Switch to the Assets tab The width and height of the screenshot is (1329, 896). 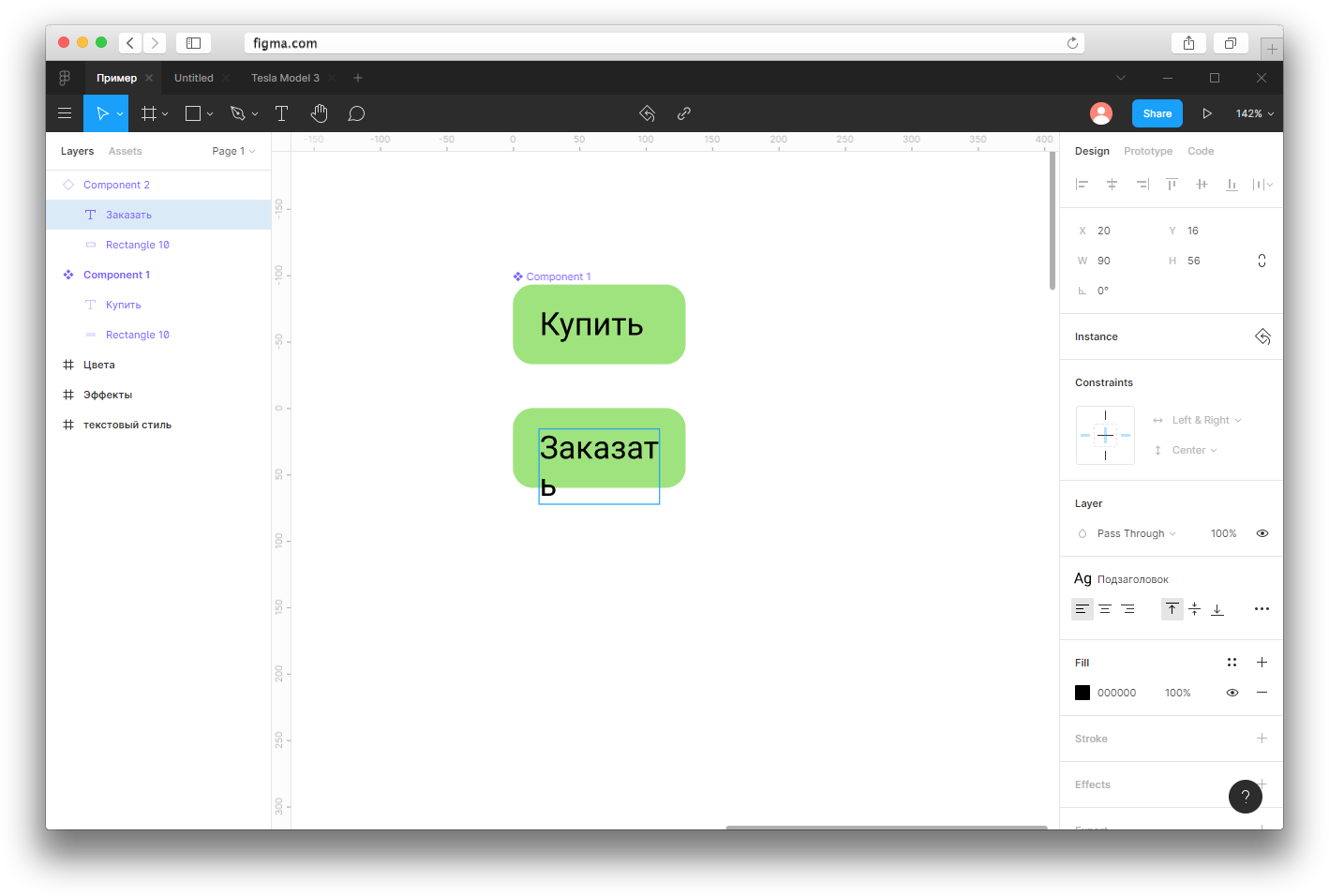pyautogui.click(x=125, y=151)
